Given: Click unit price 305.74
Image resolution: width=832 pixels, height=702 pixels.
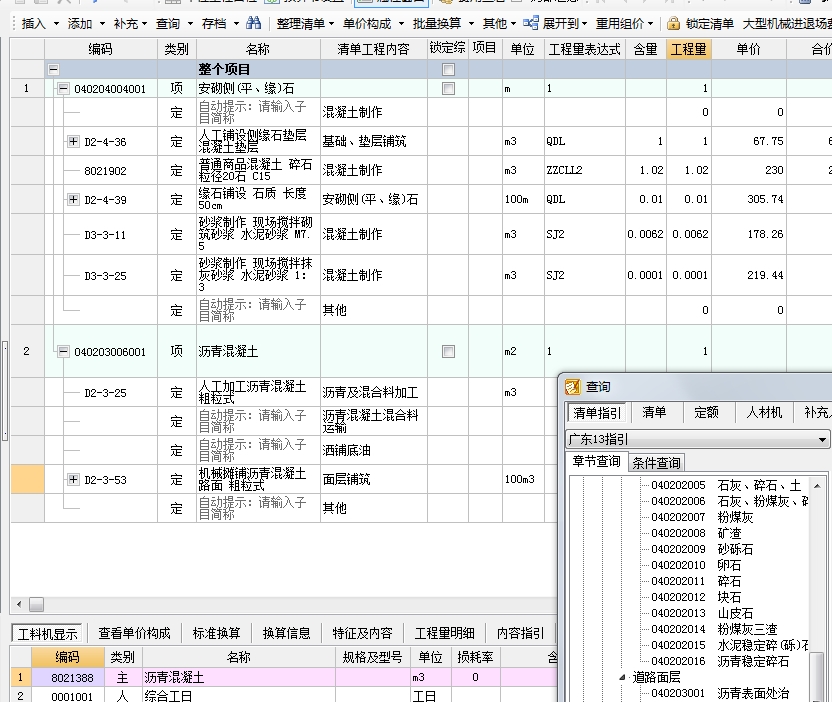Looking at the screenshot, I should [749, 200].
